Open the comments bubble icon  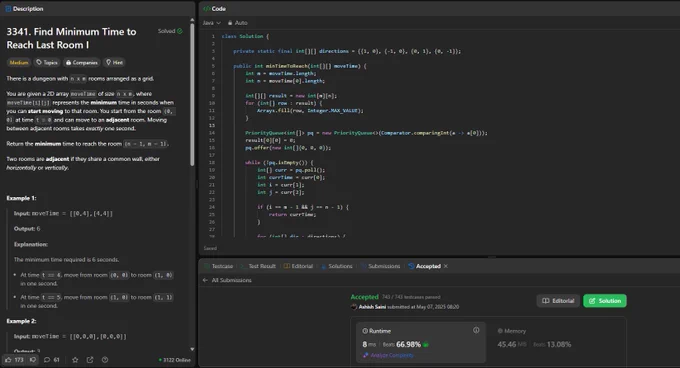[x=47, y=360]
